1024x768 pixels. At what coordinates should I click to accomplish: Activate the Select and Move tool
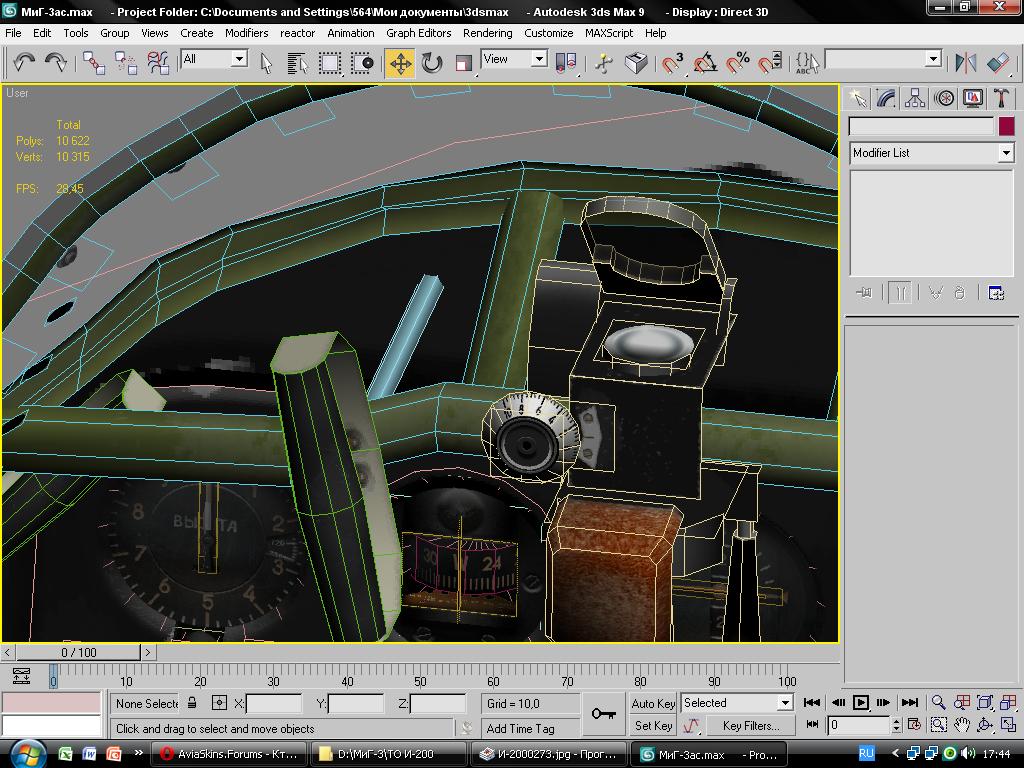(x=399, y=63)
